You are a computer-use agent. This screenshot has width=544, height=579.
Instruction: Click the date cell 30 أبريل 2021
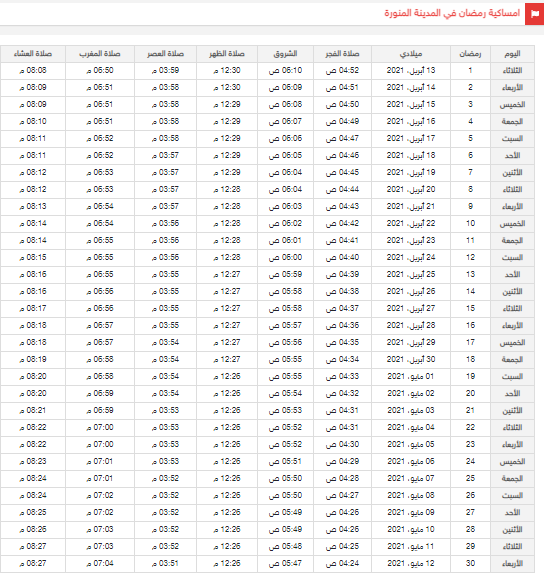point(411,360)
